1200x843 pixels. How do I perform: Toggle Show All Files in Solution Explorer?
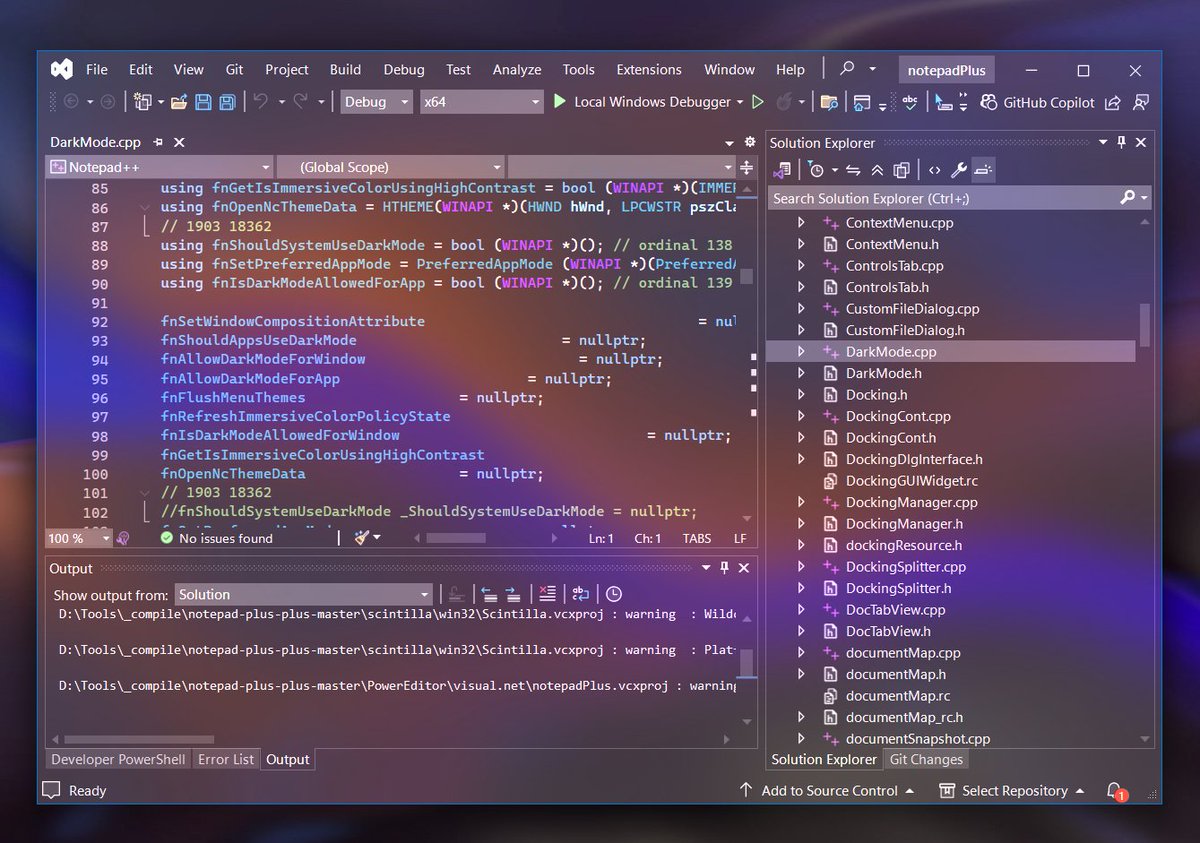point(901,170)
